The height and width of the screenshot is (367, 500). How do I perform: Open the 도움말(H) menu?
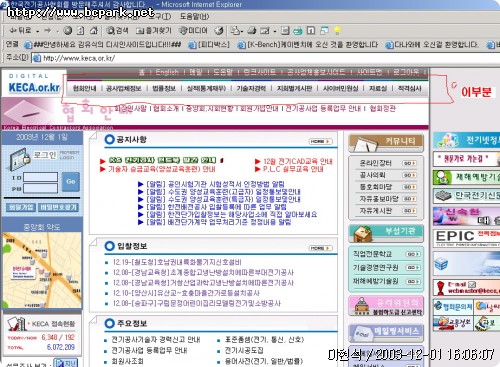194,16
